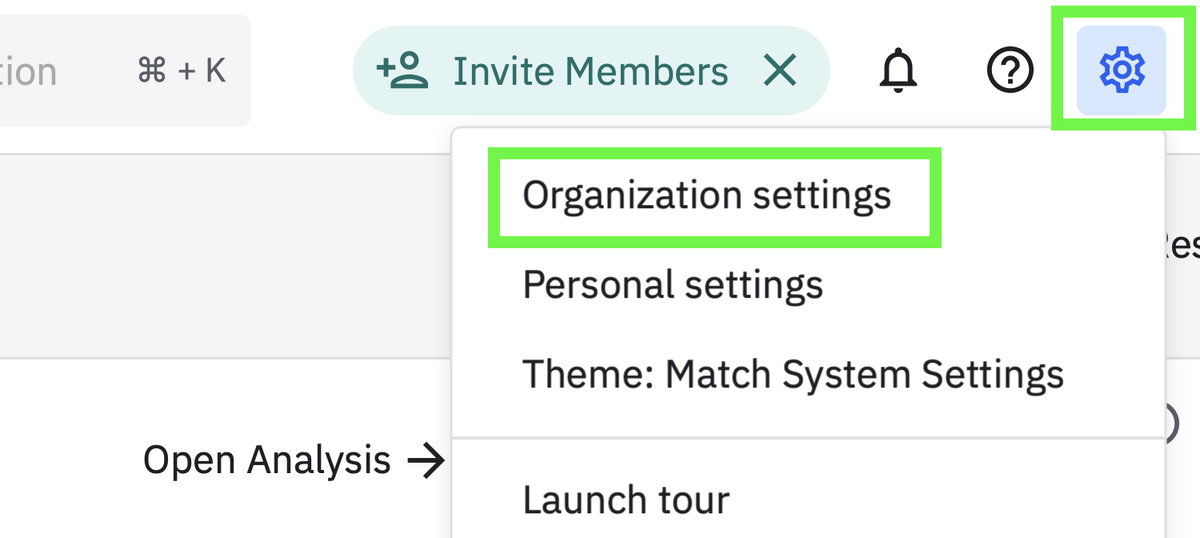
Task: Click the cut-off Res text at right
Action: pos(1182,245)
